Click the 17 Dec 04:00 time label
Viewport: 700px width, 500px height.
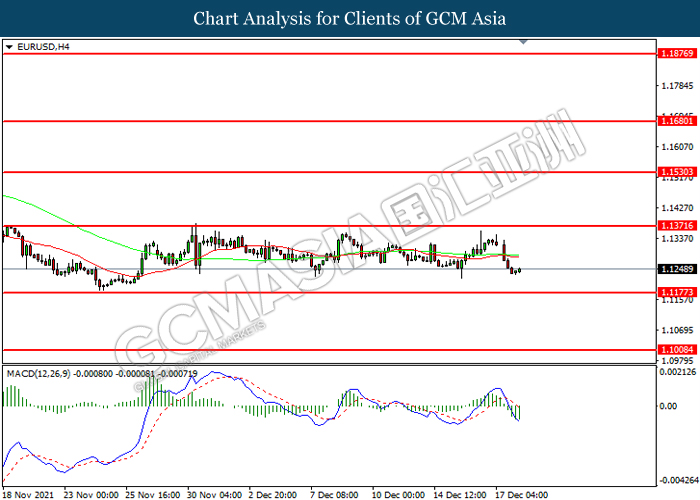pos(521,495)
